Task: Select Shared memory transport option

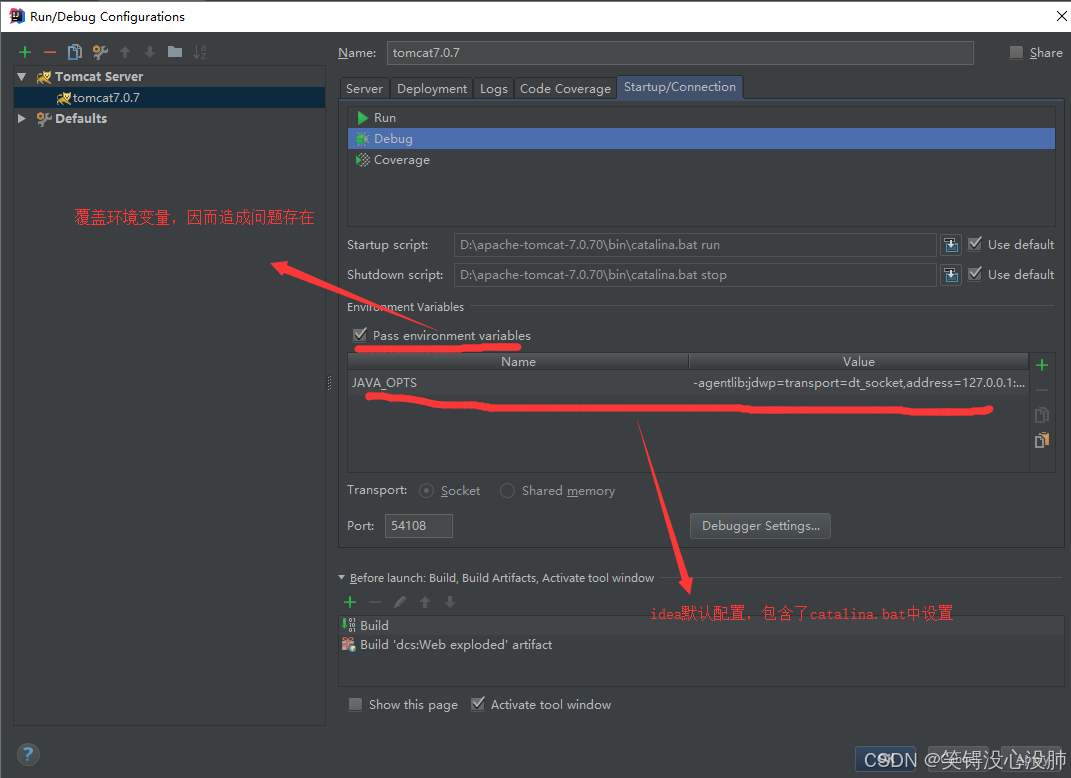Action: click(x=507, y=490)
